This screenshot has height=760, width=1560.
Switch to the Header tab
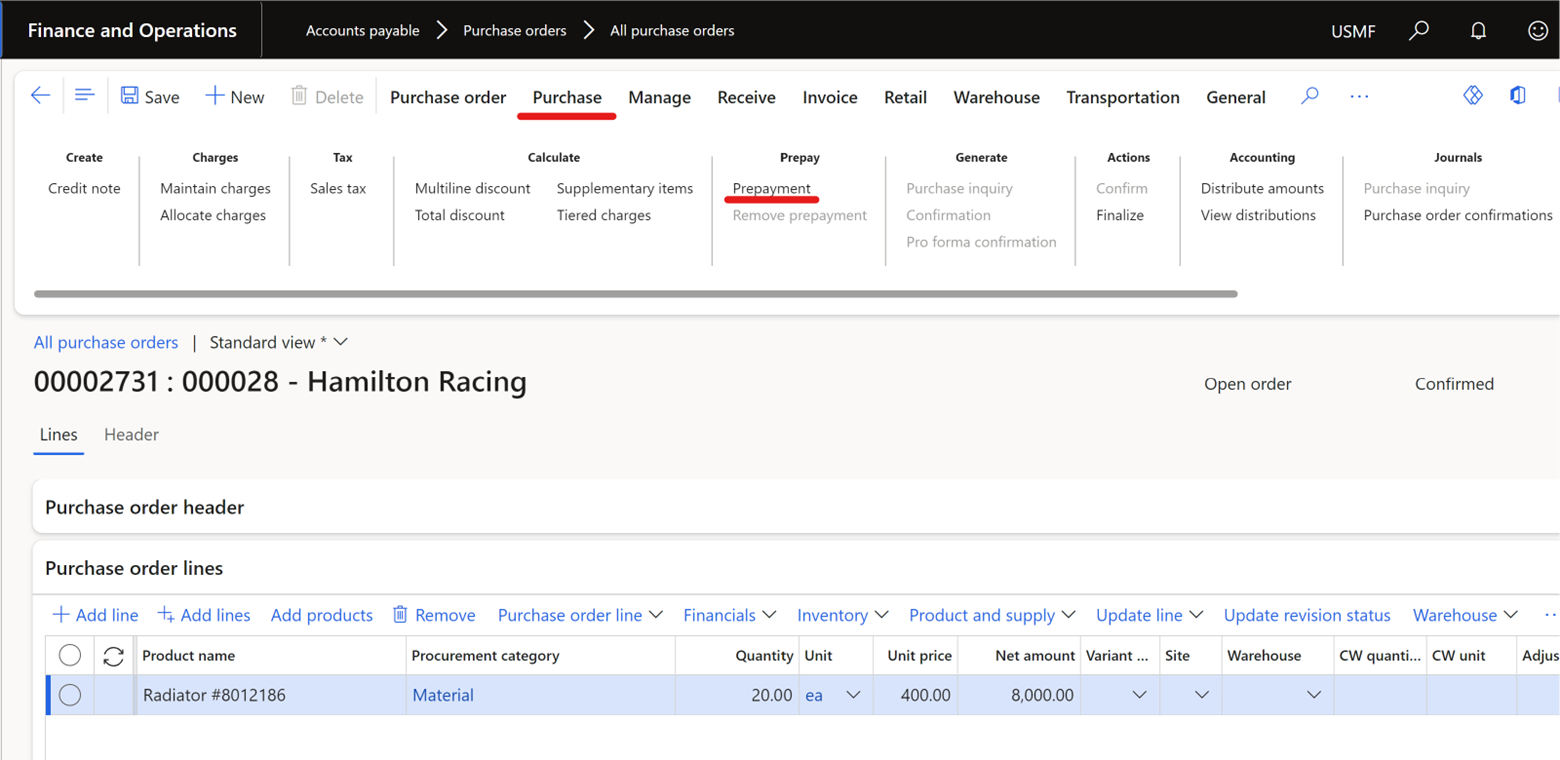[x=131, y=435]
